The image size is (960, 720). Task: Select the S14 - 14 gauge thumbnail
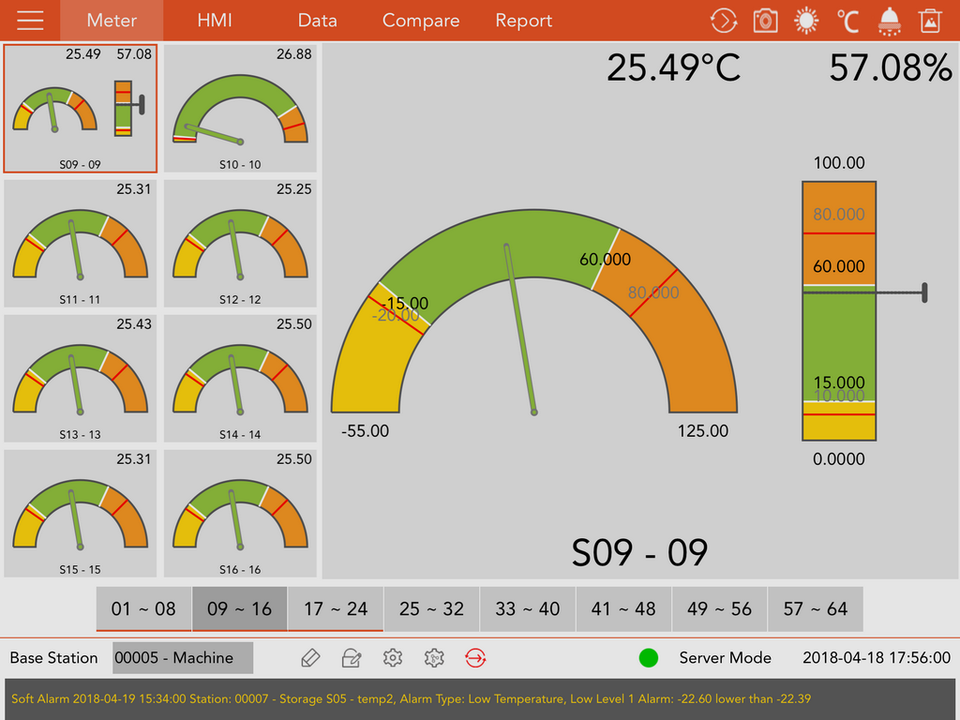[x=240, y=378]
